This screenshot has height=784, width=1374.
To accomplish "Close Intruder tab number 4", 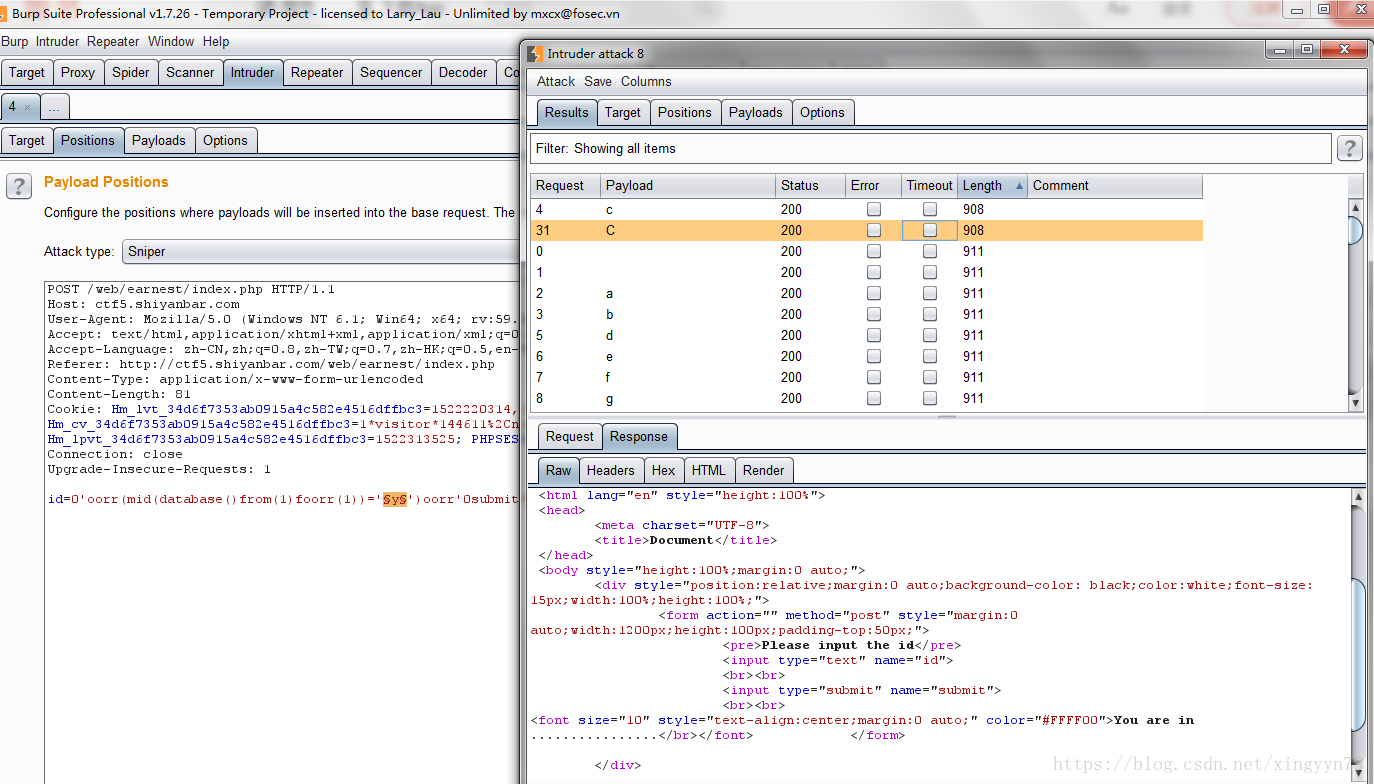I will click(x=27, y=107).
